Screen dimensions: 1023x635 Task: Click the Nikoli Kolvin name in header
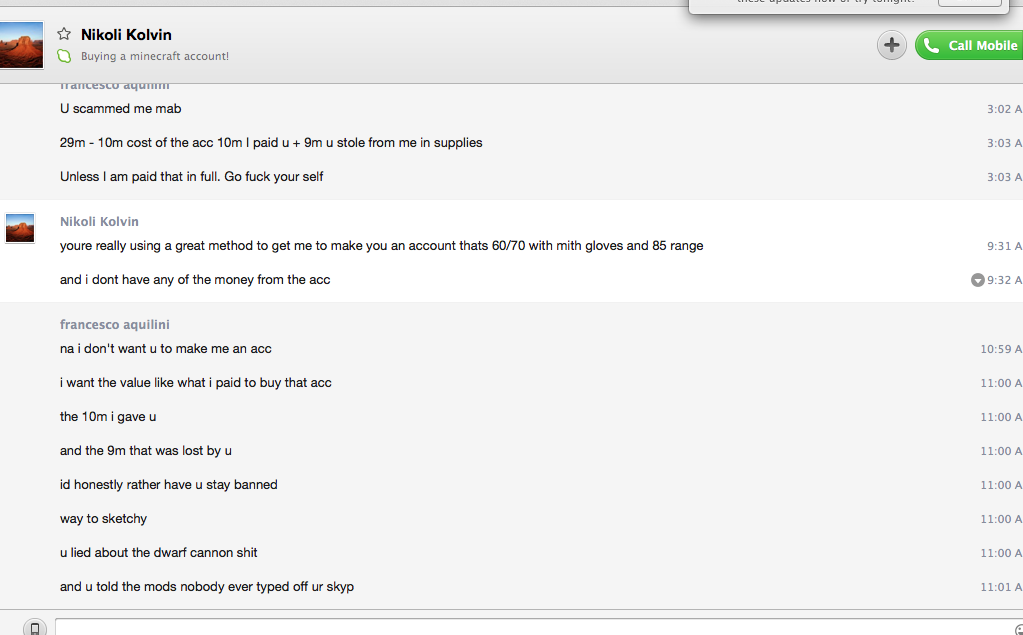point(126,35)
